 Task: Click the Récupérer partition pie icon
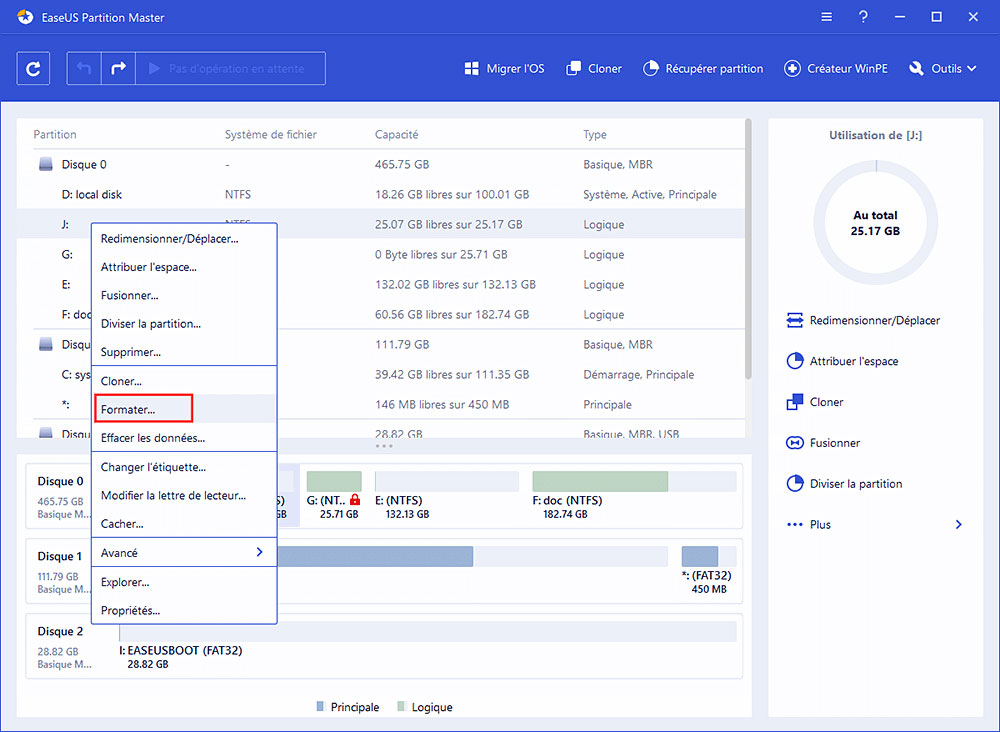[x=651, y=68]
